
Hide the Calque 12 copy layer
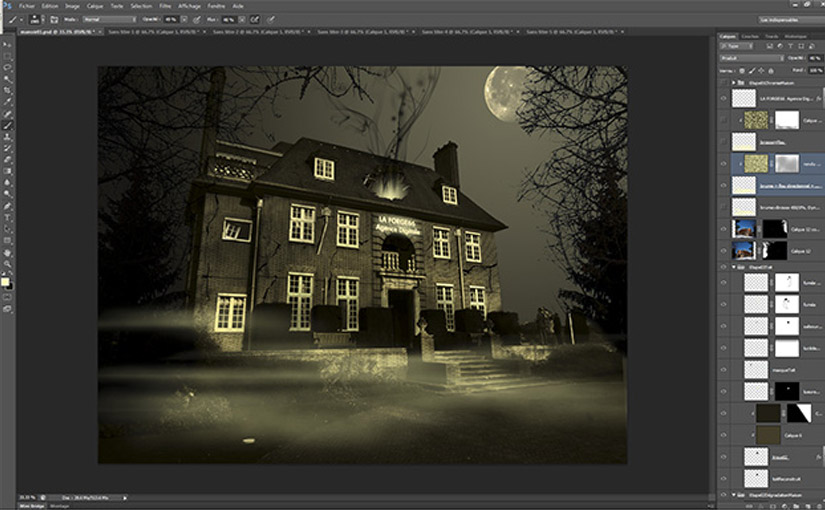pyautogui.click(x=723, y=229)
